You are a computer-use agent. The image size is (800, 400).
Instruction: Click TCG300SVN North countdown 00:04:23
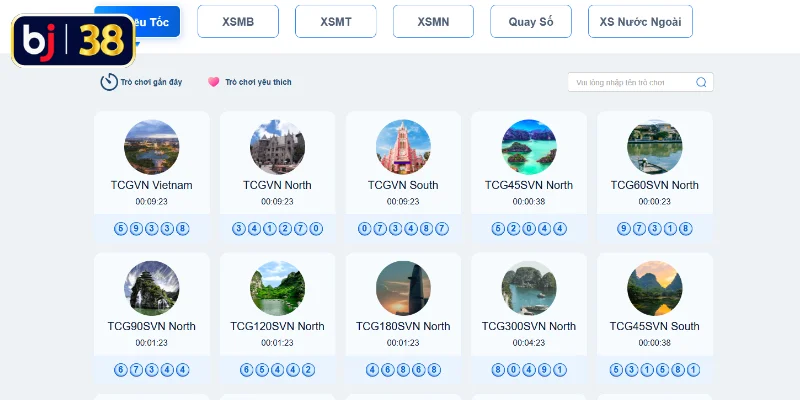point(529,343)
